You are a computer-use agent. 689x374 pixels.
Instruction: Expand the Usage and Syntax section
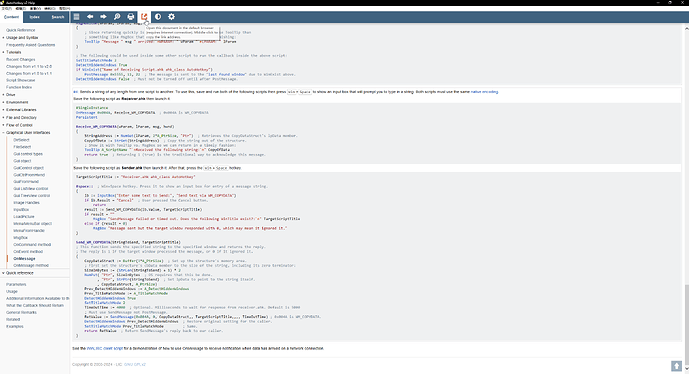coord(22,38)
